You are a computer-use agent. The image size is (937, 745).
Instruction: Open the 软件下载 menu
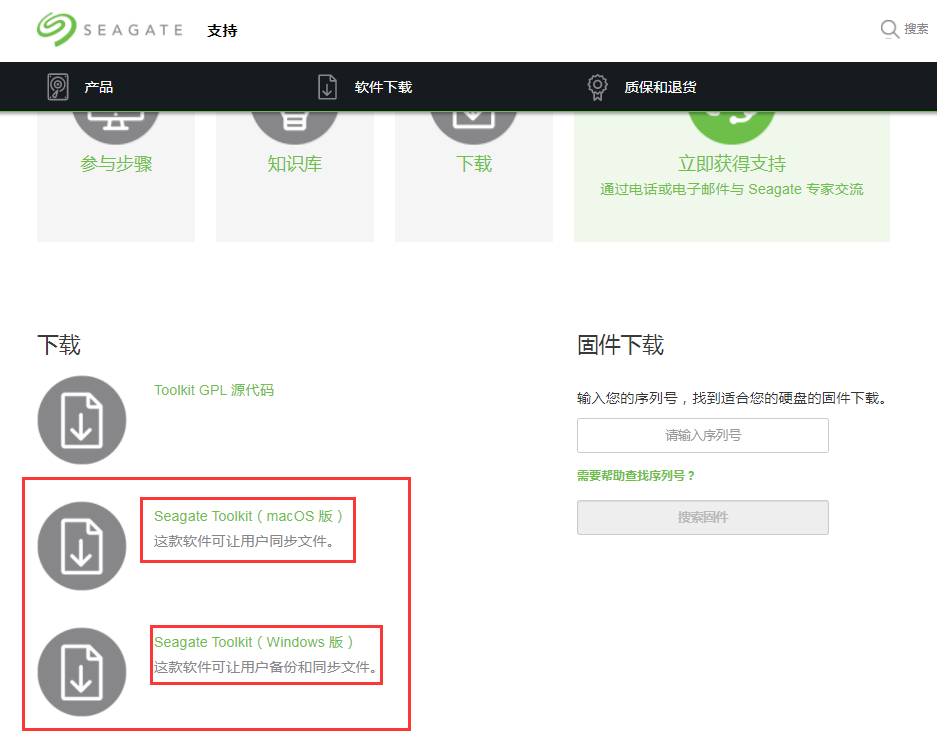tap(383, 87)
